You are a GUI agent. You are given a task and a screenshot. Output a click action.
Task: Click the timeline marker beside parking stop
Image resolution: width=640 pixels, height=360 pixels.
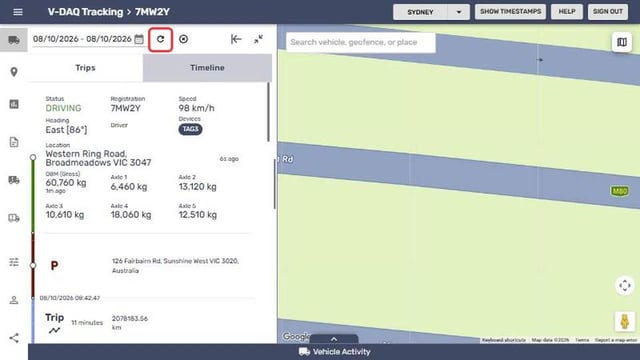coord(33,265)
